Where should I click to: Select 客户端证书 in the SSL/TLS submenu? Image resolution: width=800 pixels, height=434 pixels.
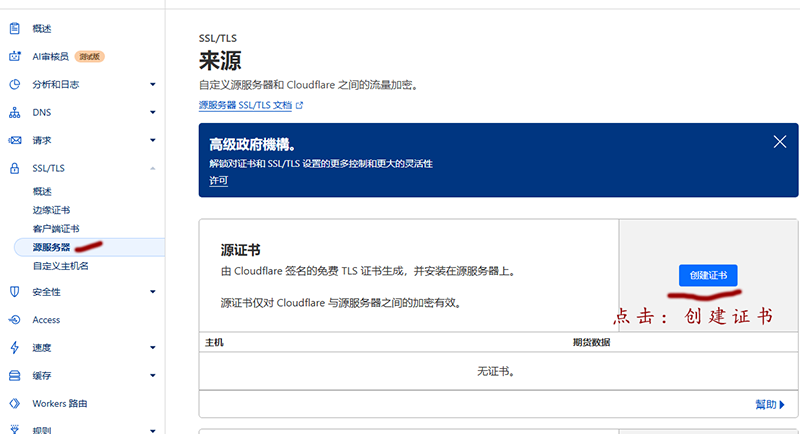[x=55, y=228]
